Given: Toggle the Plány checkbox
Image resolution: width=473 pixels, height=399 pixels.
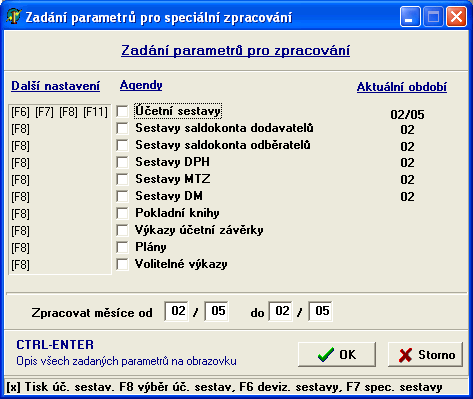Looking at the screenshot, I should (x=122, y=247).
